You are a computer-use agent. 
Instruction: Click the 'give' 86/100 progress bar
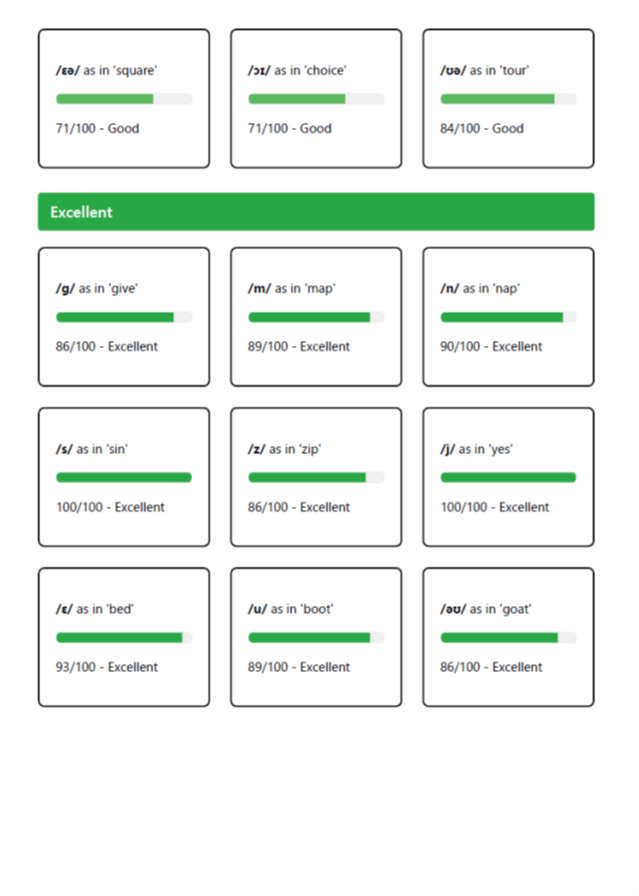124,317
